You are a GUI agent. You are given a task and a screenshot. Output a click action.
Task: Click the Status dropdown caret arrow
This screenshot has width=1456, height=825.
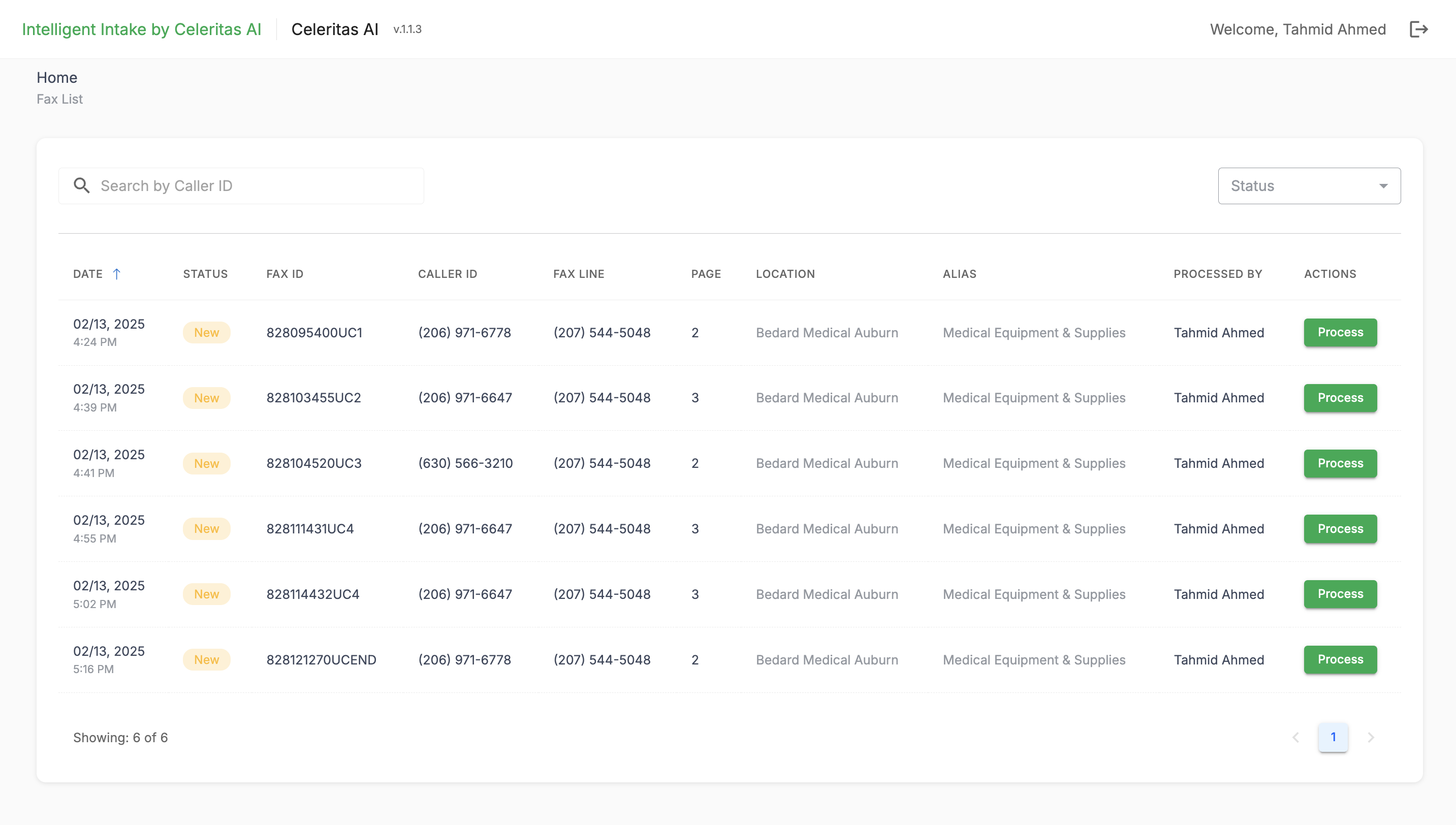click(x=1383, y=186)
